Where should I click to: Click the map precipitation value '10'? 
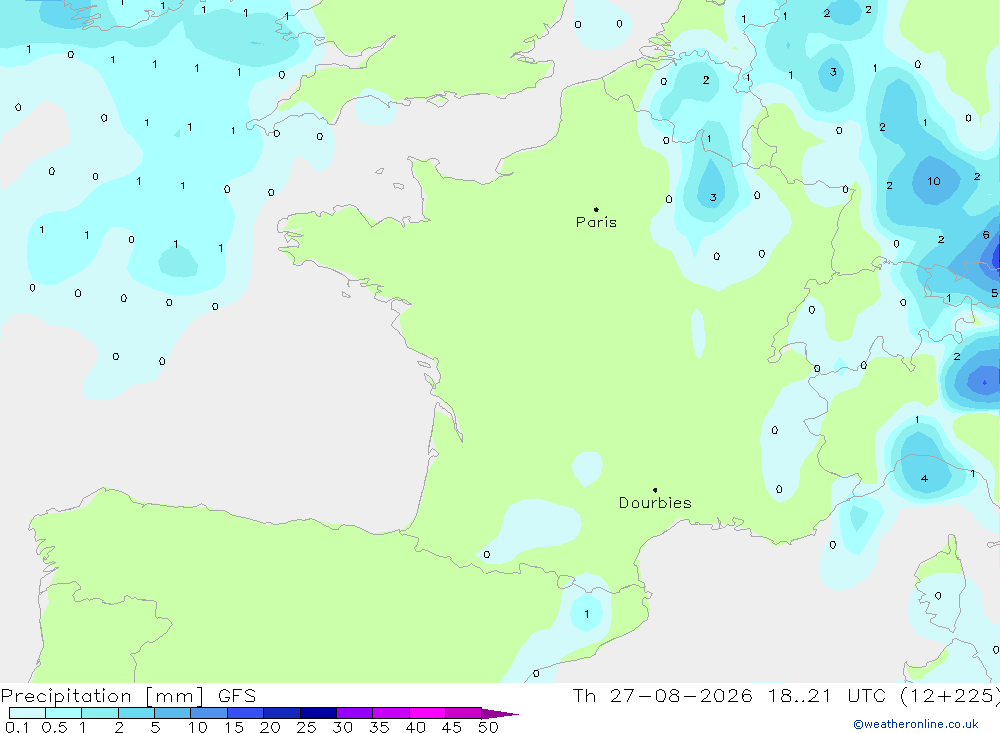coord(934,181)
